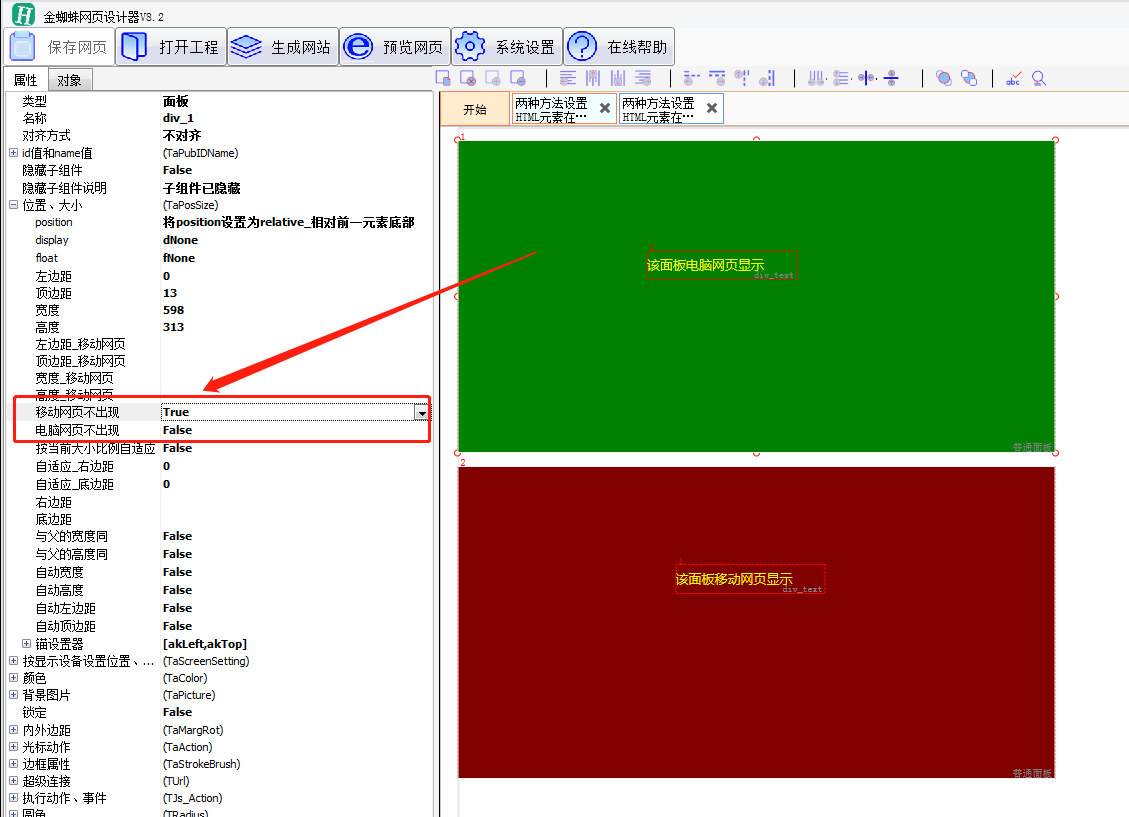The height and width of the screenshot is (817, 1129).
Task: Toggle the 自动高度 False value
Action: click(177, 590)
